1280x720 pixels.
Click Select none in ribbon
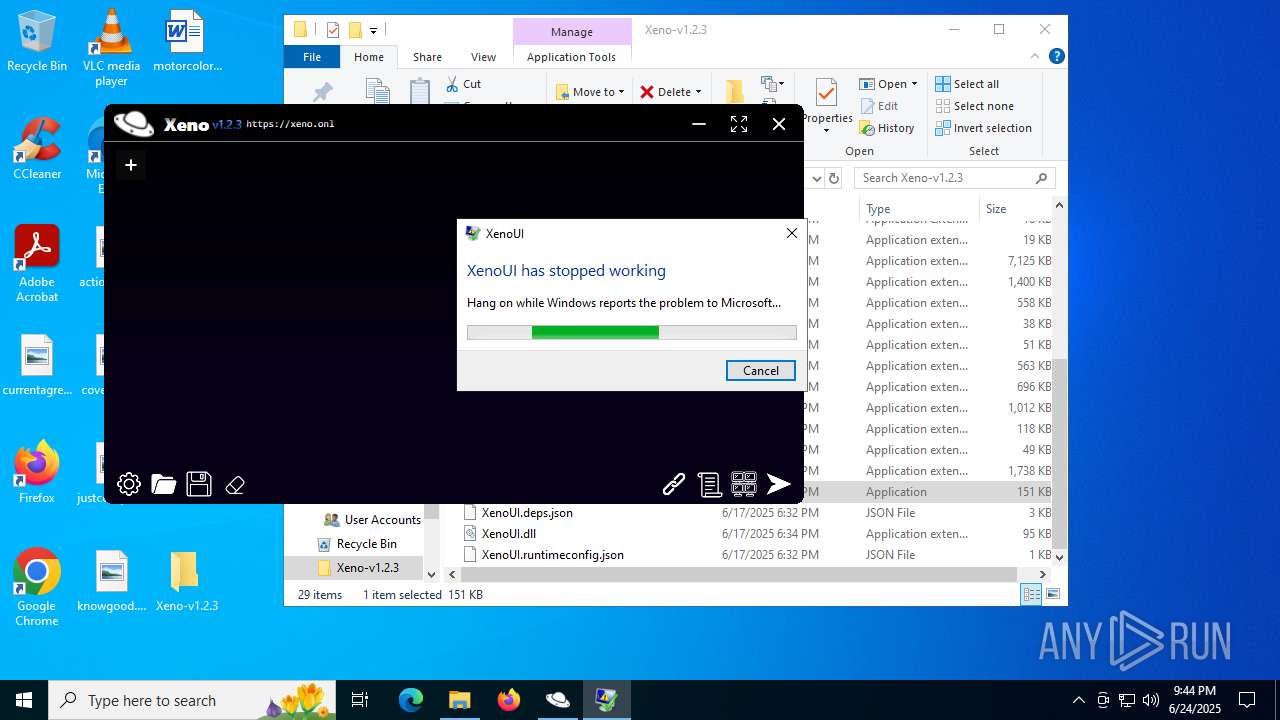pos(974,106)
